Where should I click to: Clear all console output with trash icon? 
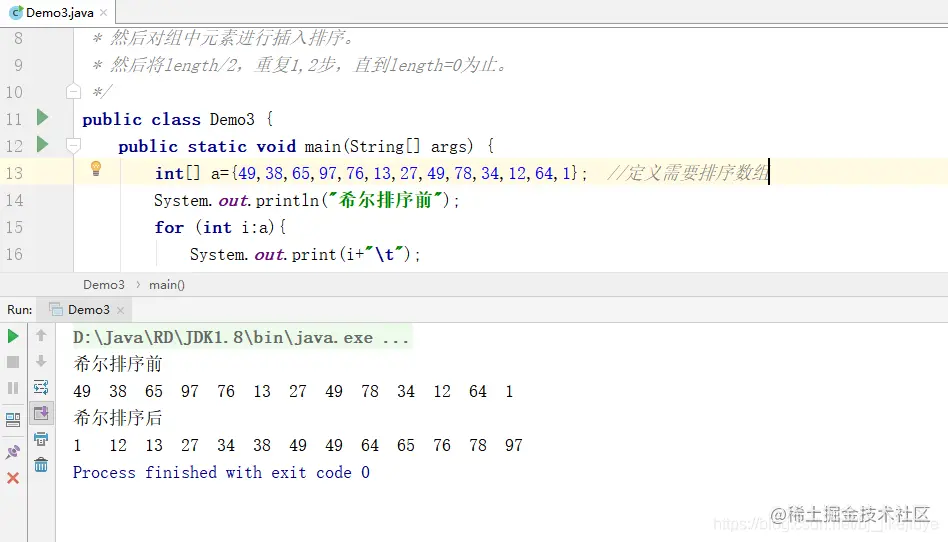(x=41, y=465)
